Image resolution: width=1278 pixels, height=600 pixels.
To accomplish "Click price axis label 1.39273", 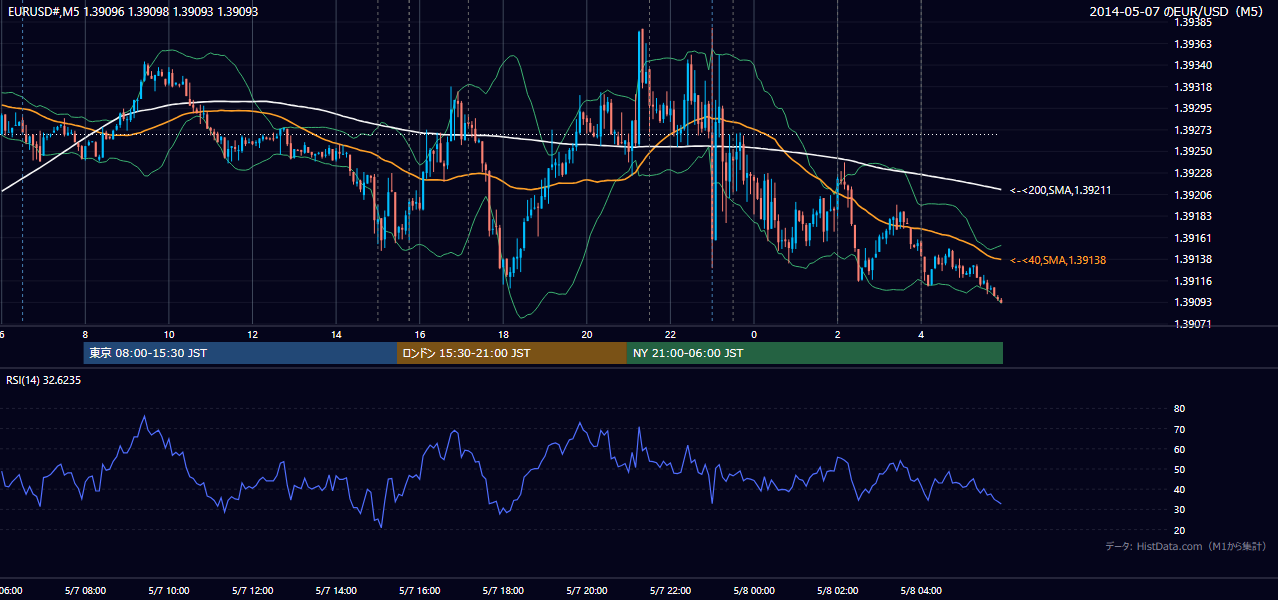I will pyautogui.click(x=1195, y=130).
